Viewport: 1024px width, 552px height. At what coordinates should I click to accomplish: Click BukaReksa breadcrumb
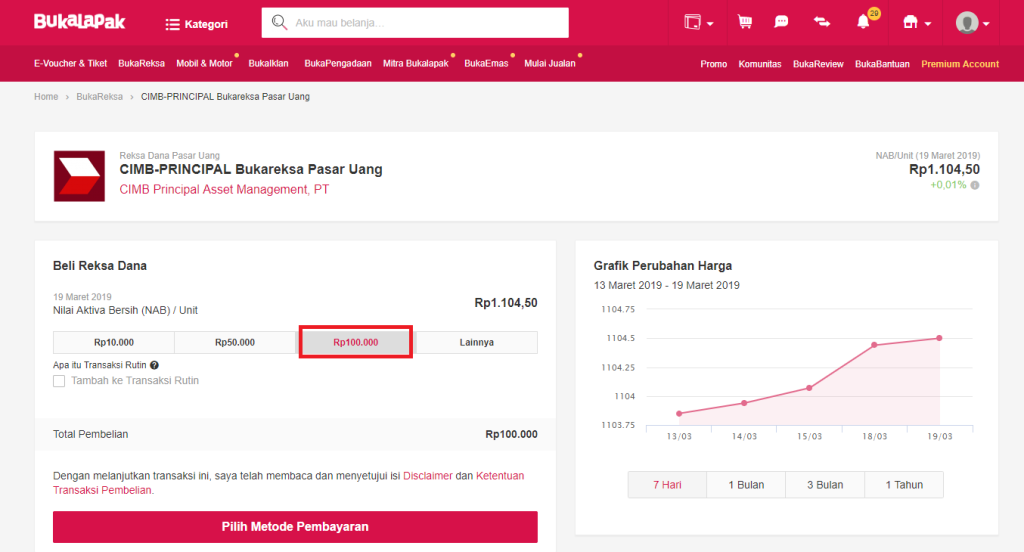99,97
